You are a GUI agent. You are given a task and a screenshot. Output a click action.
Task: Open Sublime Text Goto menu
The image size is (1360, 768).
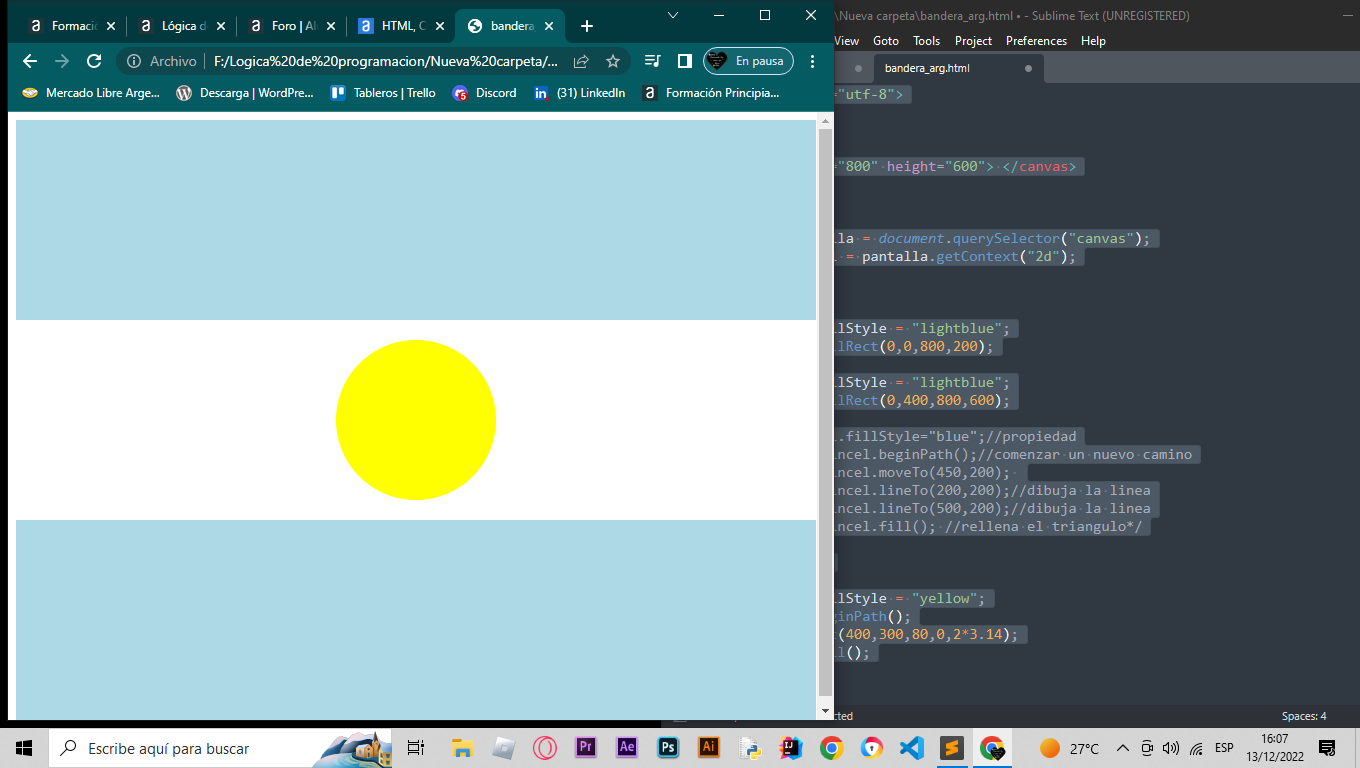886,41
